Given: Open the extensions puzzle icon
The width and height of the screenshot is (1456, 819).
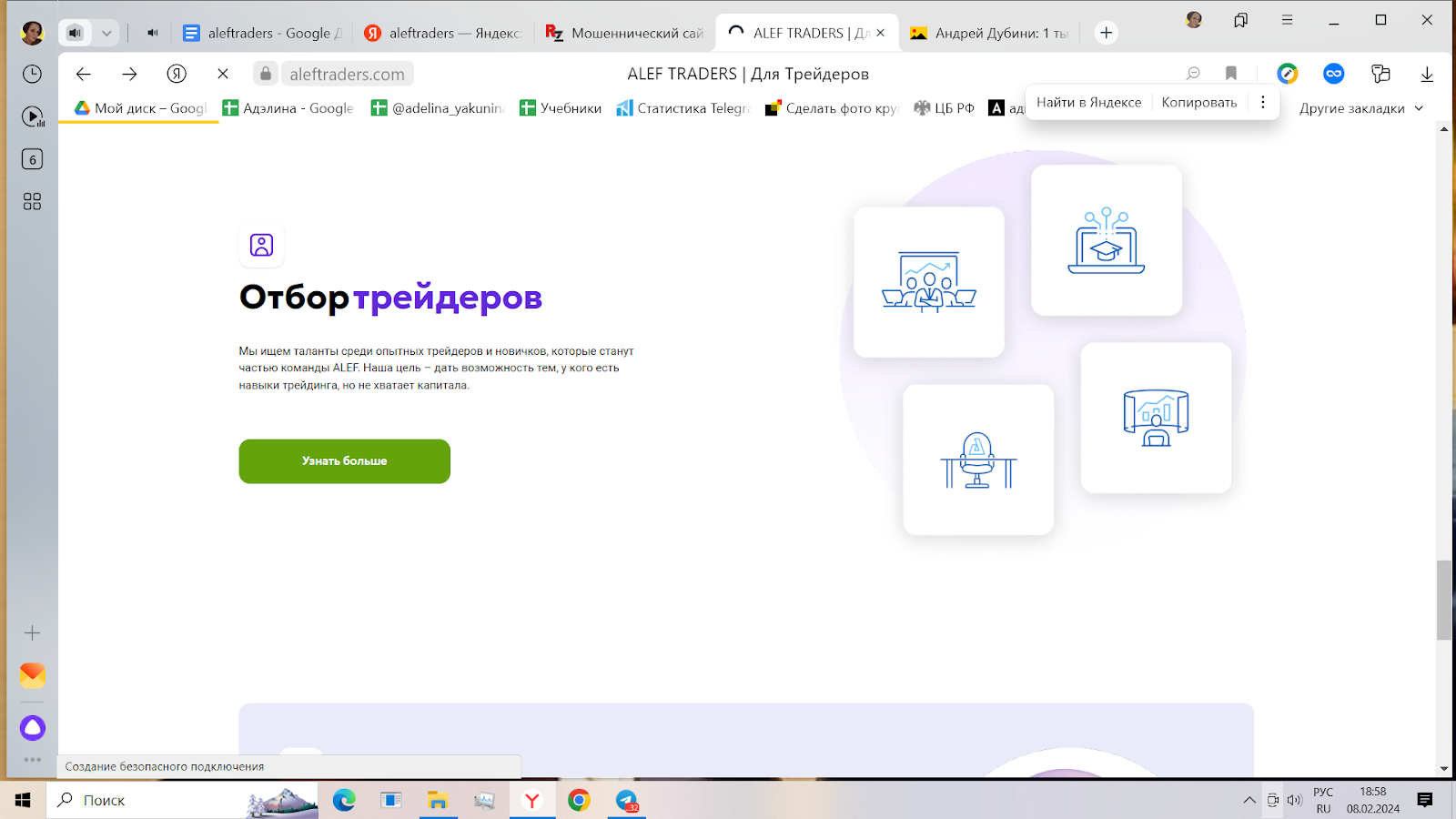Looking at the screenshot, I should point(1380,74).
